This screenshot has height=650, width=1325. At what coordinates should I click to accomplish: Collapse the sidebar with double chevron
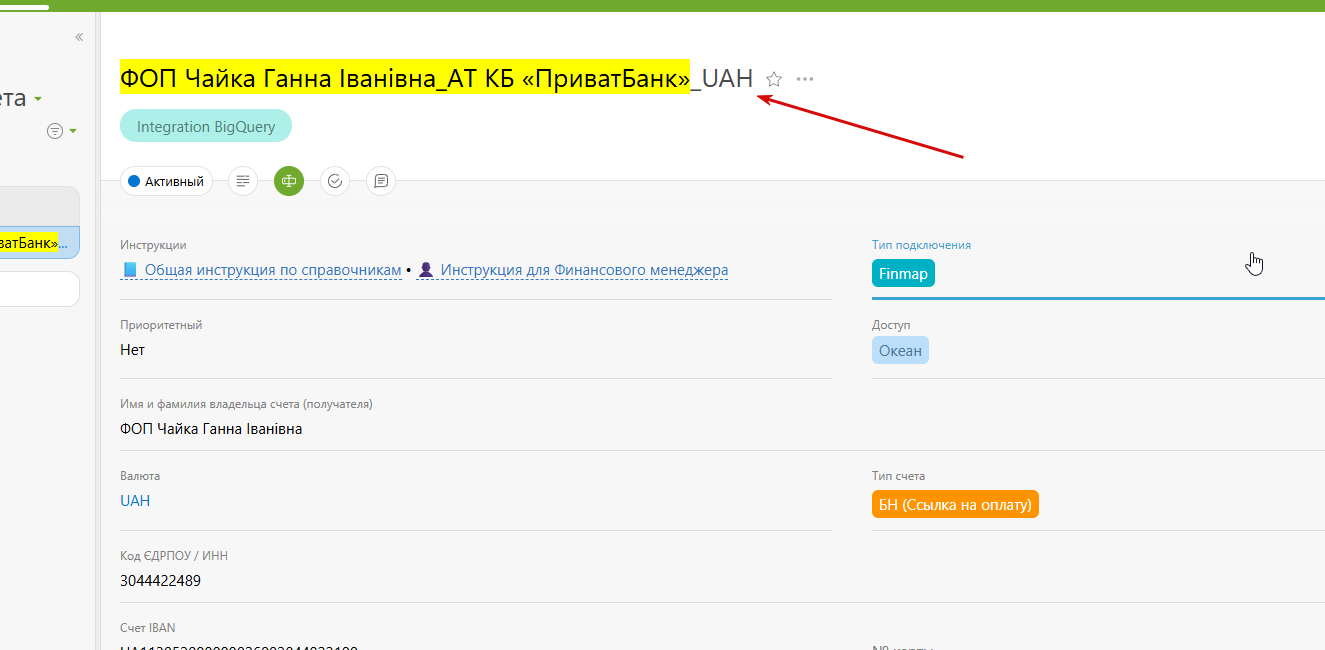[79, 37]
